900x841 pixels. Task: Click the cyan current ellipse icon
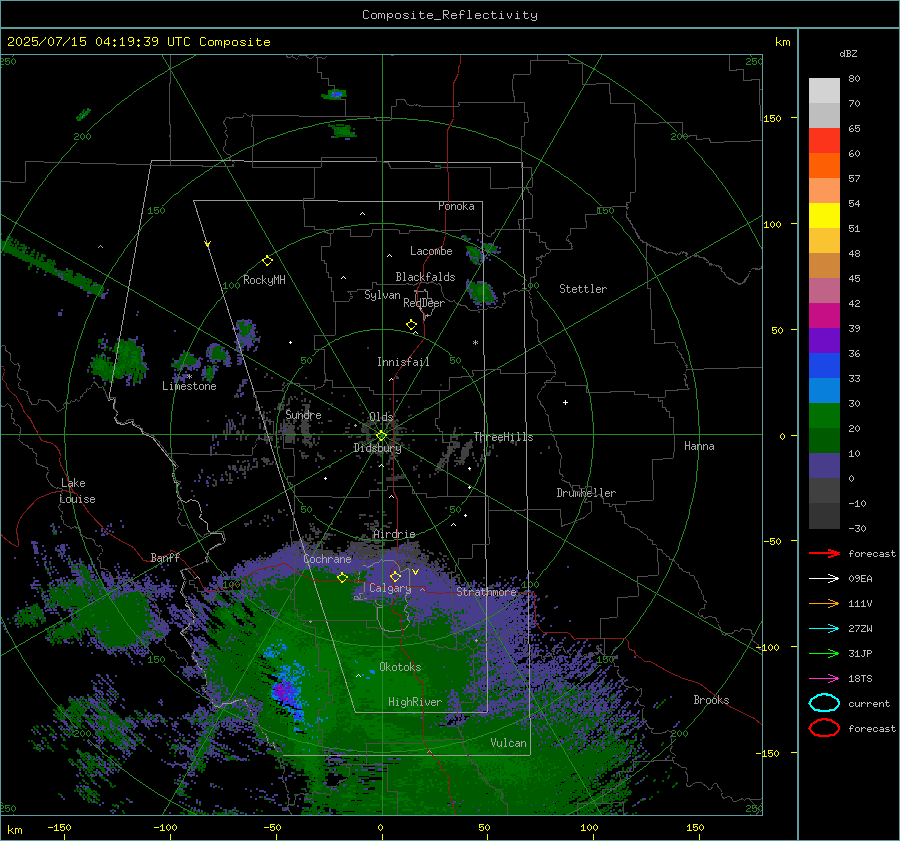(x=824, y=703)
